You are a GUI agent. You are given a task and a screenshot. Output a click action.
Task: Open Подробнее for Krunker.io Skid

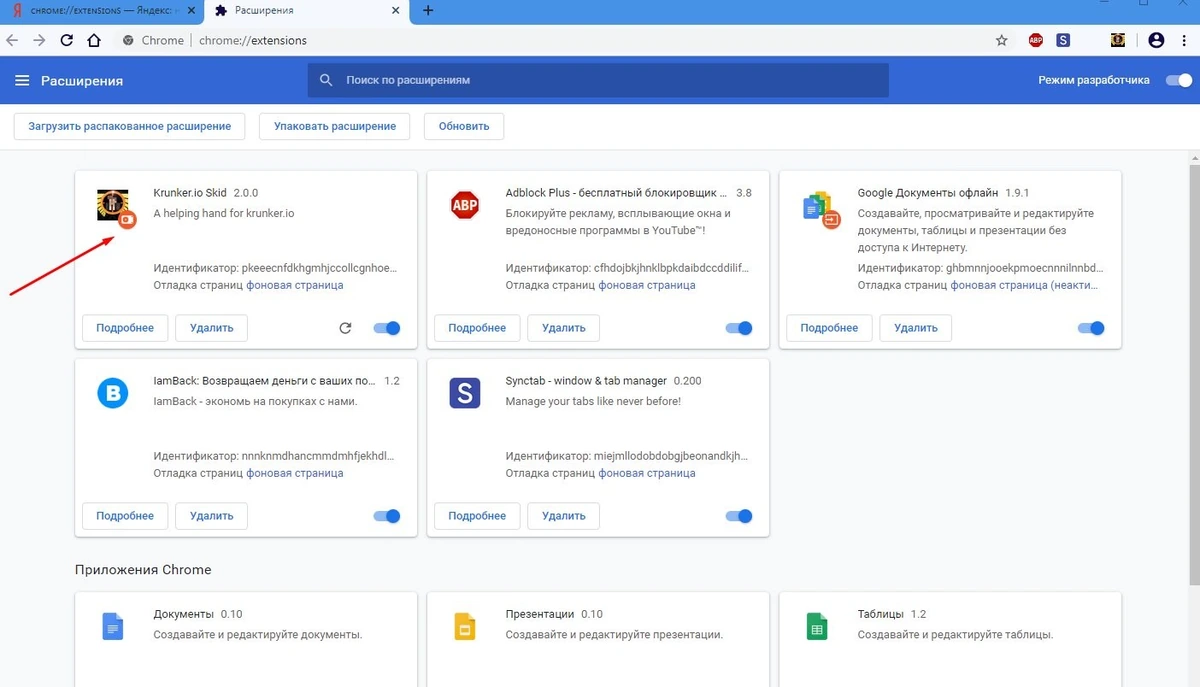125,328
